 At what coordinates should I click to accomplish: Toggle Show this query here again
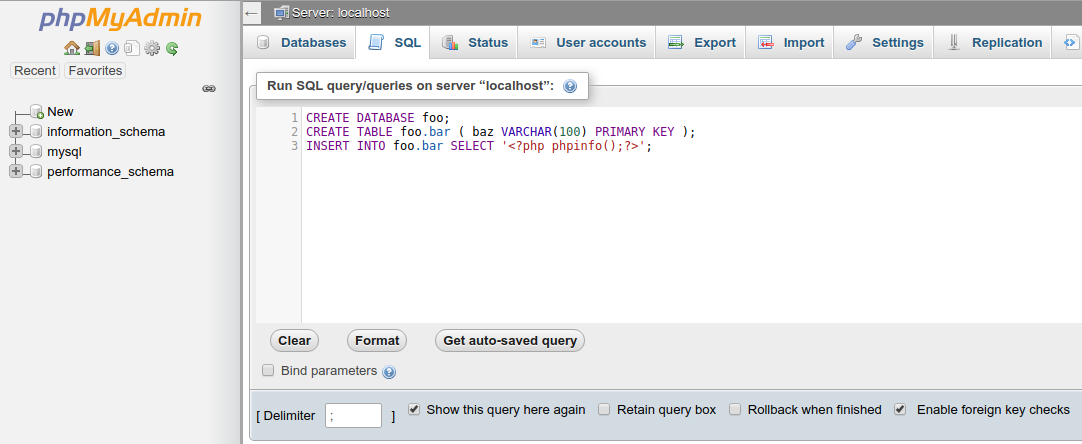point(414,409)
